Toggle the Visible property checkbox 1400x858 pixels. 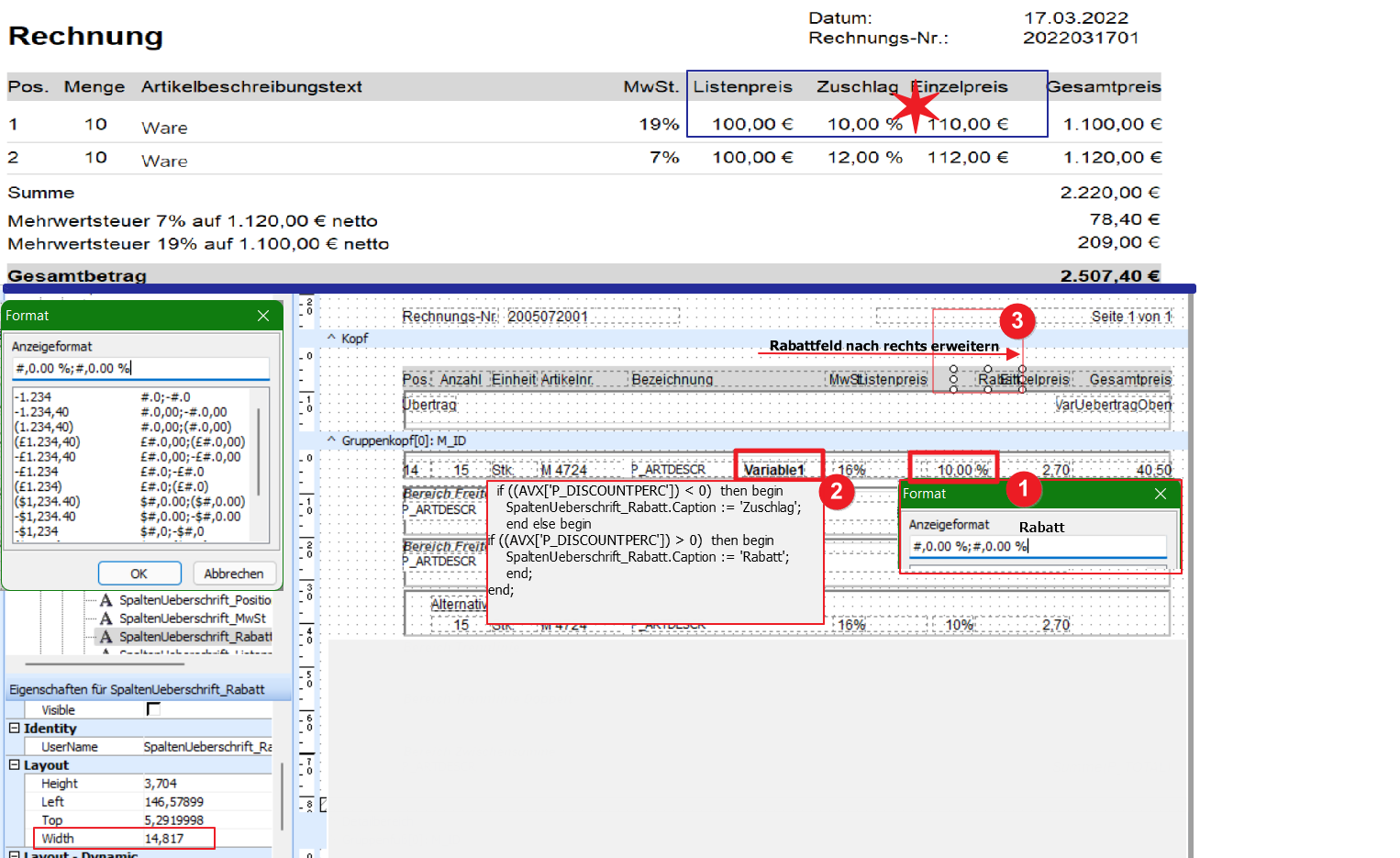(x=153, y=709)
